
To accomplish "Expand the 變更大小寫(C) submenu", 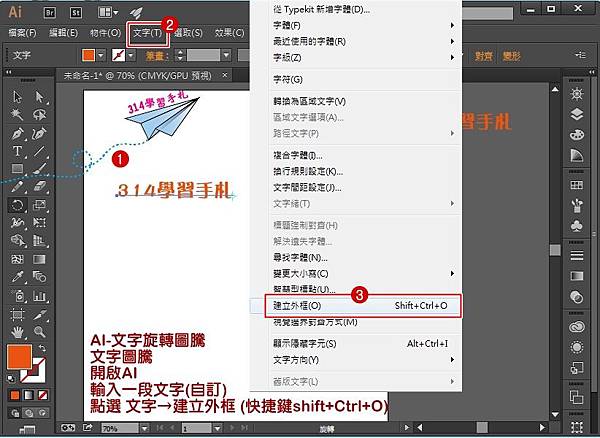I will point(365,274).
